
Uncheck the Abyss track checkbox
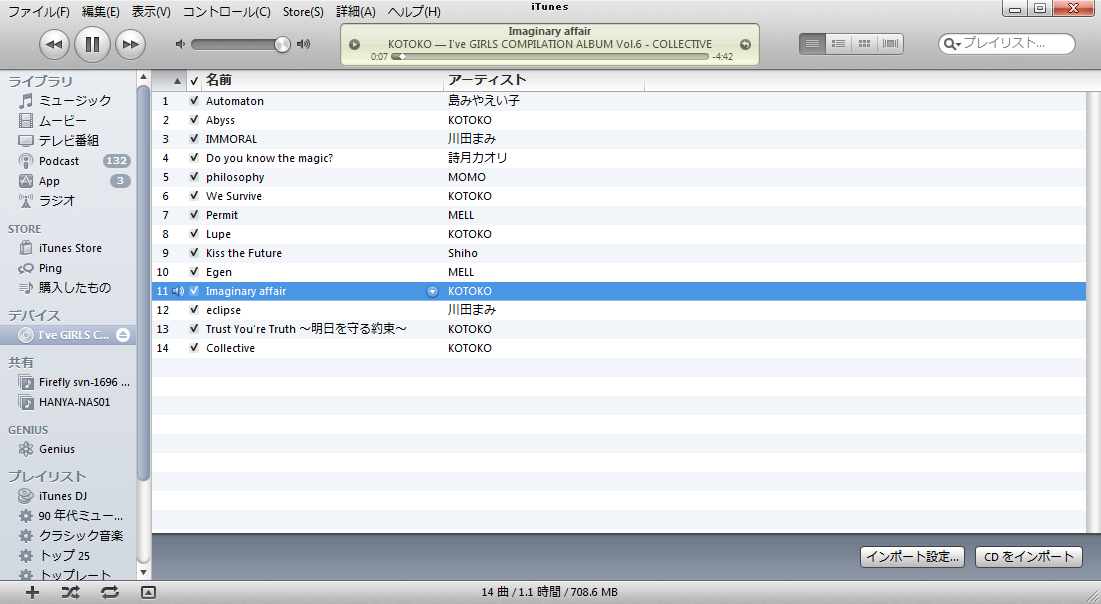point(194,119)
